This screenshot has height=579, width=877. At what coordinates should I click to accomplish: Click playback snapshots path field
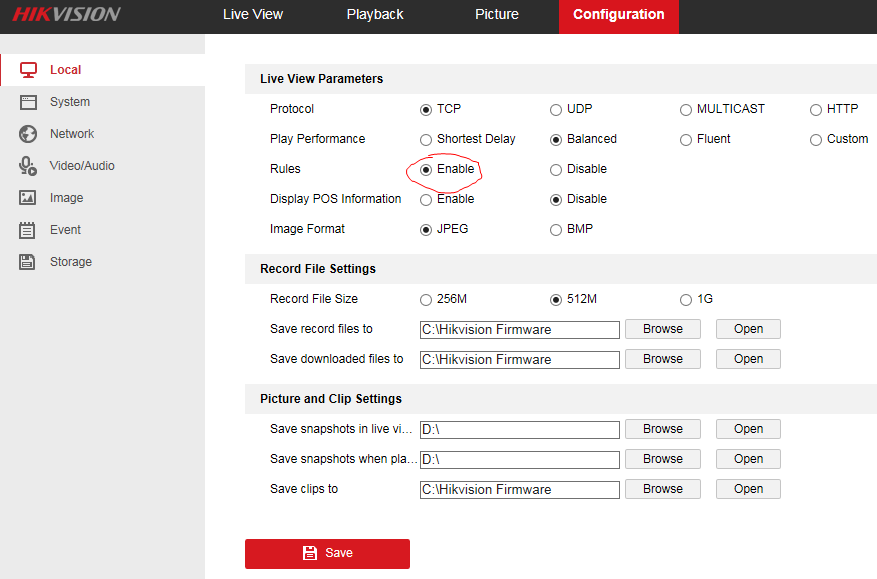point(520,460)
